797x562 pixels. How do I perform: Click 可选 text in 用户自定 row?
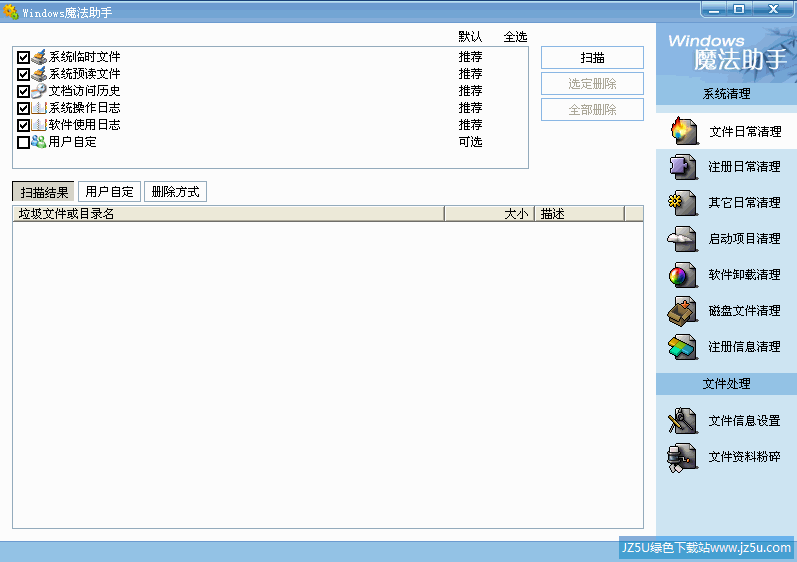(470, 142)
